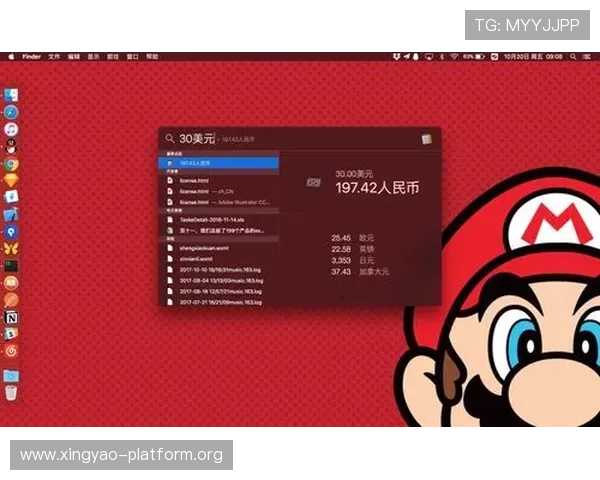Screen dimensions: 600x480
Task: Open Notion from the dock
Action: point(11,317)
